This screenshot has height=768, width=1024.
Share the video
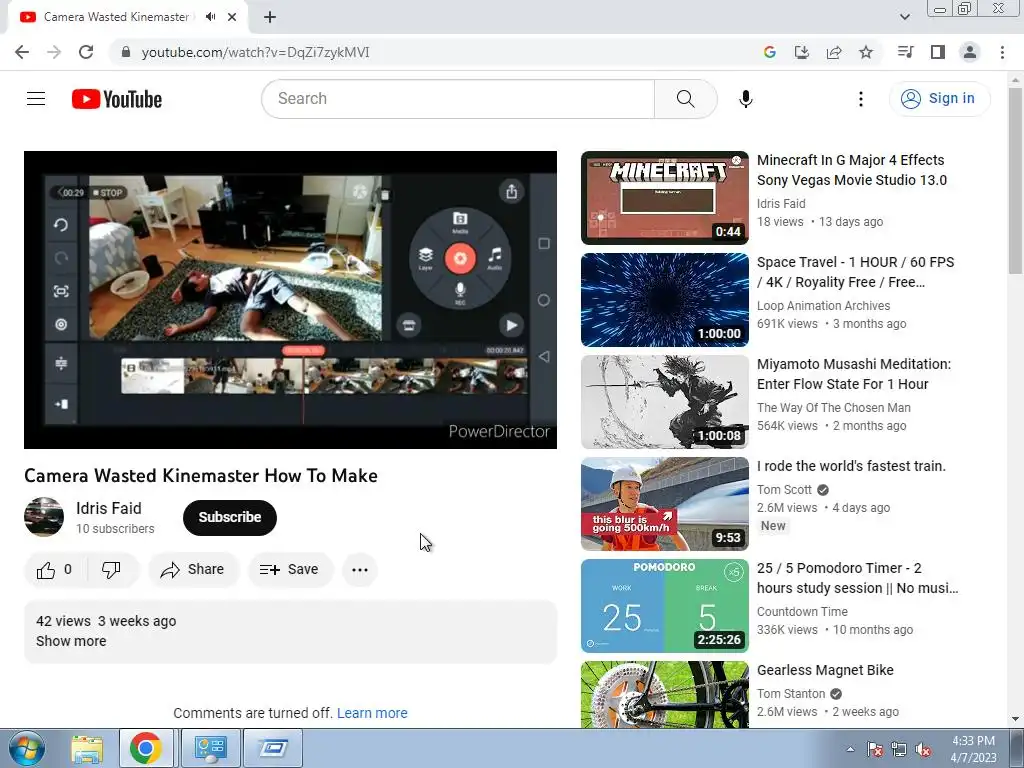(x=193, y=569)
